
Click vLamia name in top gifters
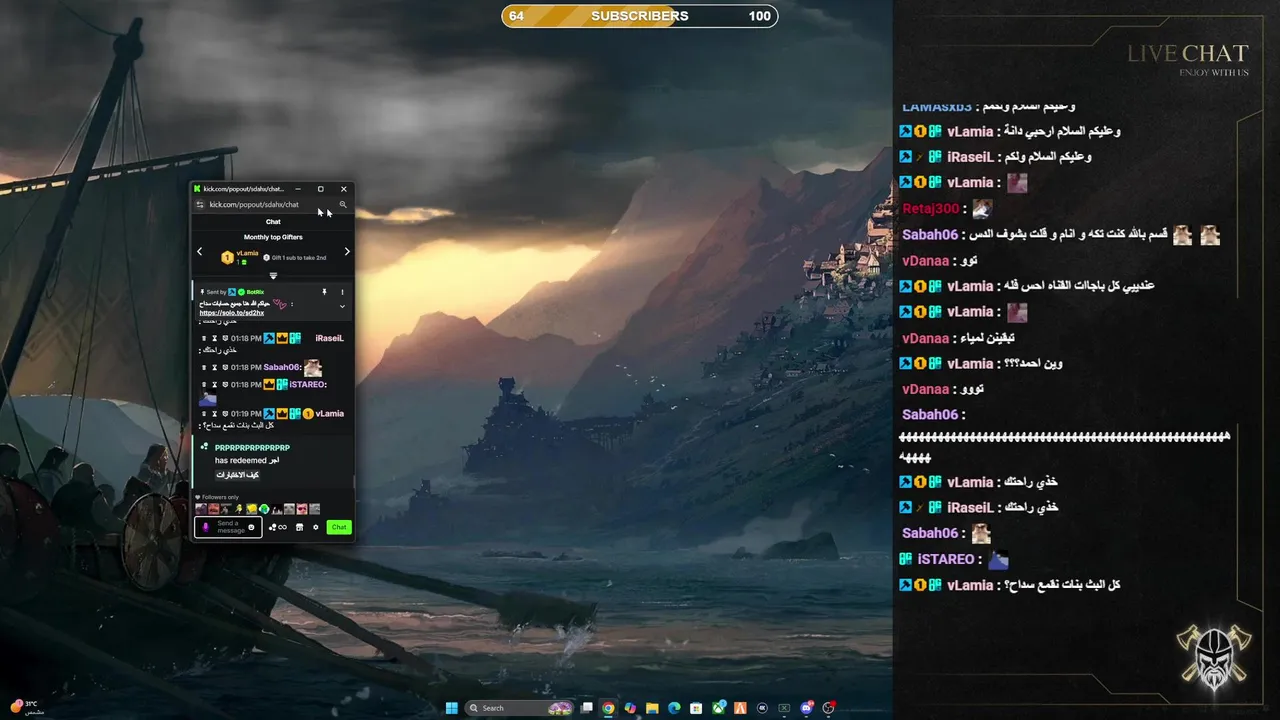247,253
